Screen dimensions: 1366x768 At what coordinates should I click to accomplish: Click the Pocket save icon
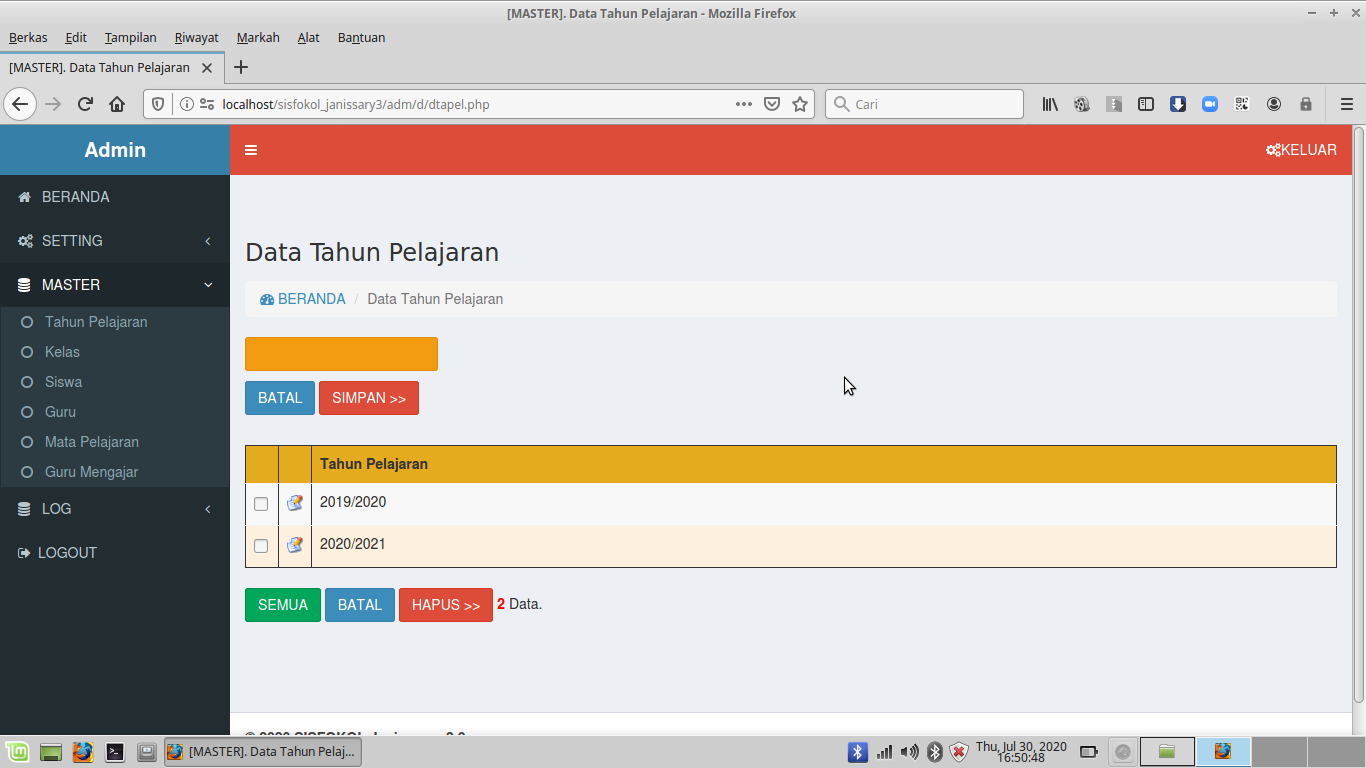click(772, 104)
